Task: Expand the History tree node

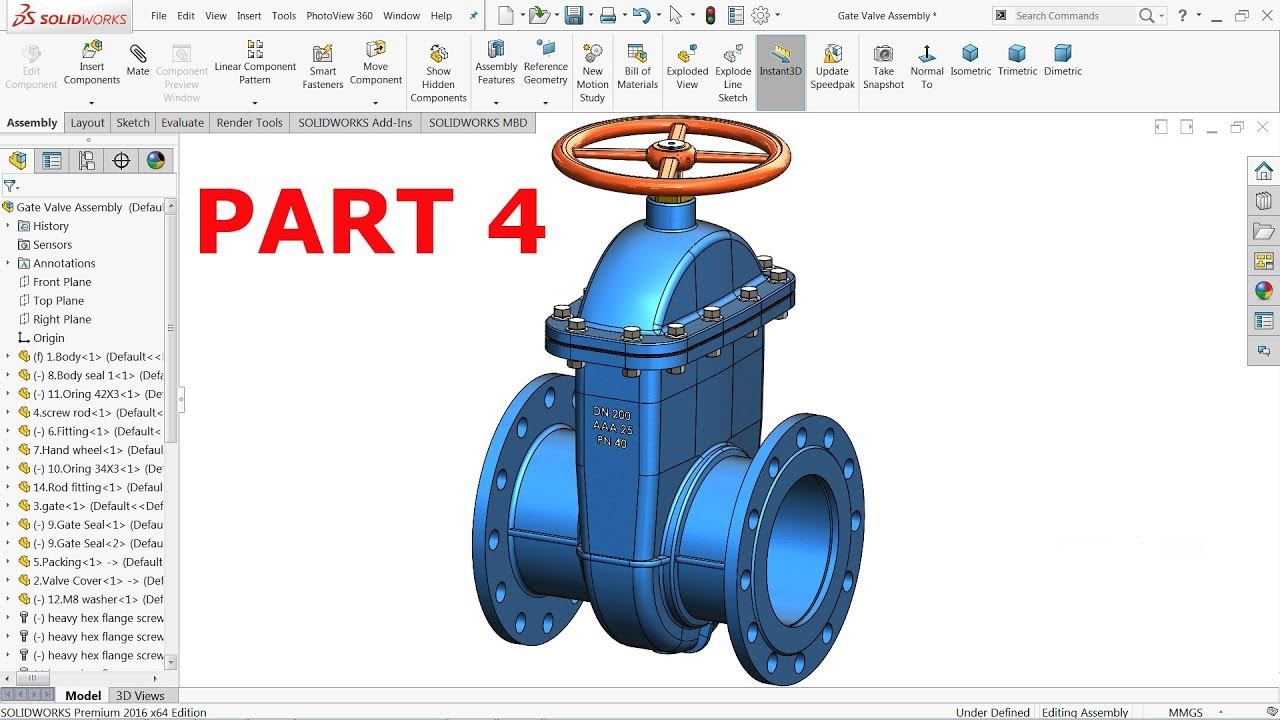Action: pyautogui.click(x=8, y=226)
